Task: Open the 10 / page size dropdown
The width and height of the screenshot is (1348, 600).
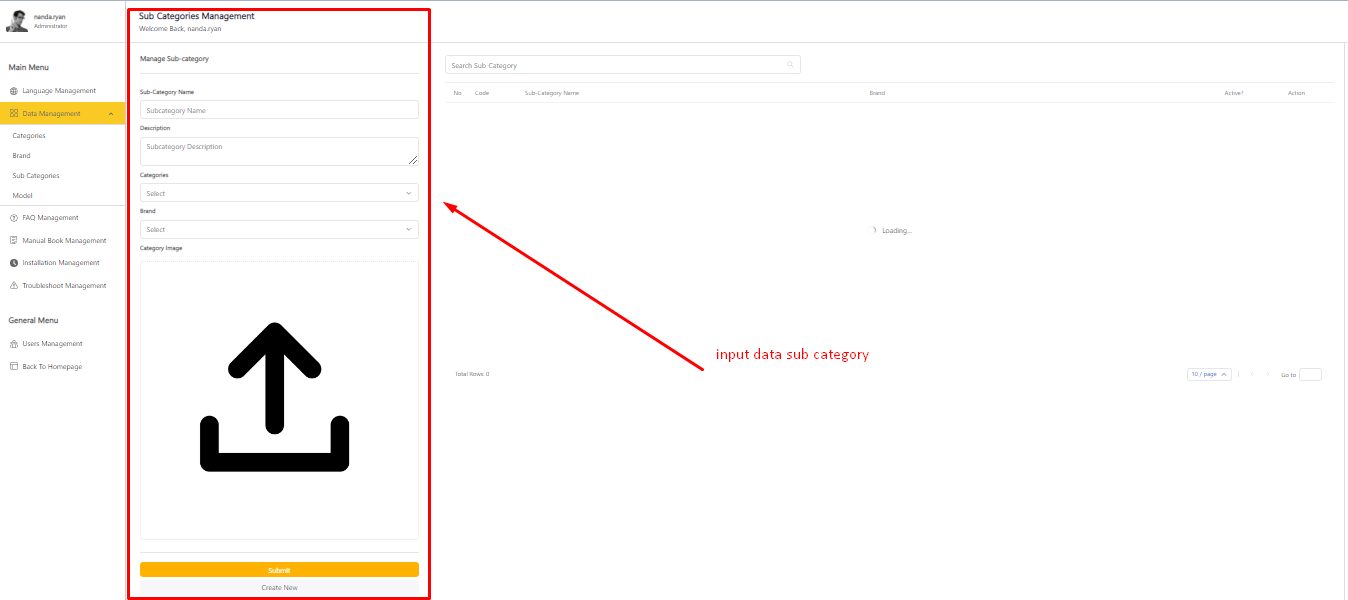Action: tap(1209, 374)
